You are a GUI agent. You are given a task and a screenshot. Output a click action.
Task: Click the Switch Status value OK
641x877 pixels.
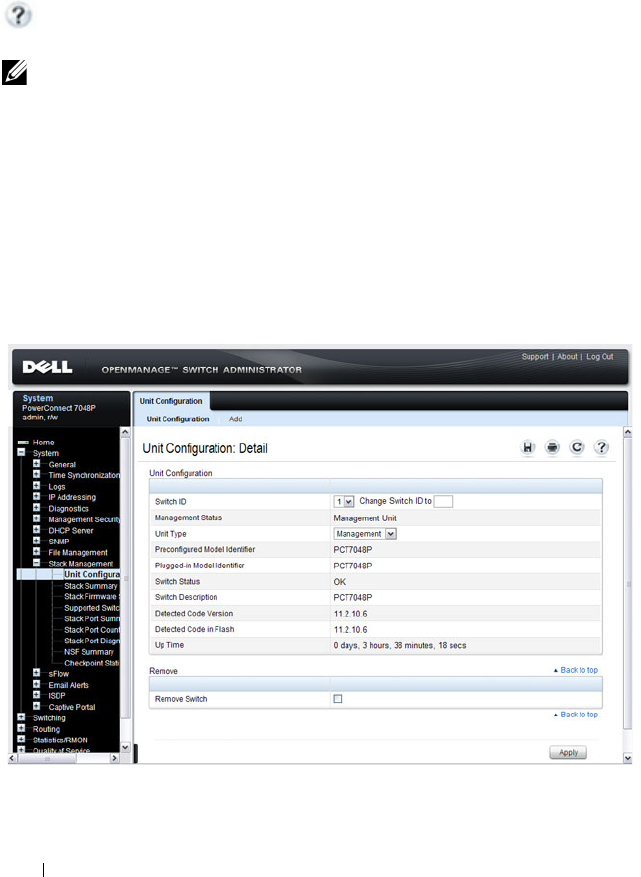[340, 582]
